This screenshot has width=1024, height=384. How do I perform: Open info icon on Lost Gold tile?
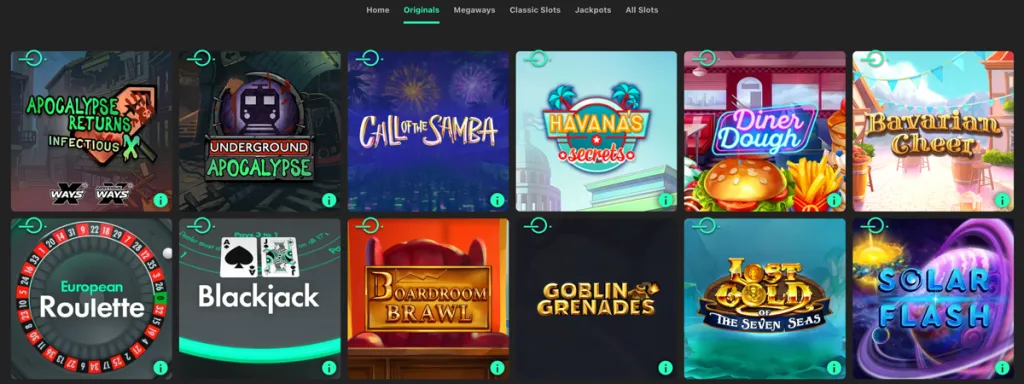(x=834, y=368)
